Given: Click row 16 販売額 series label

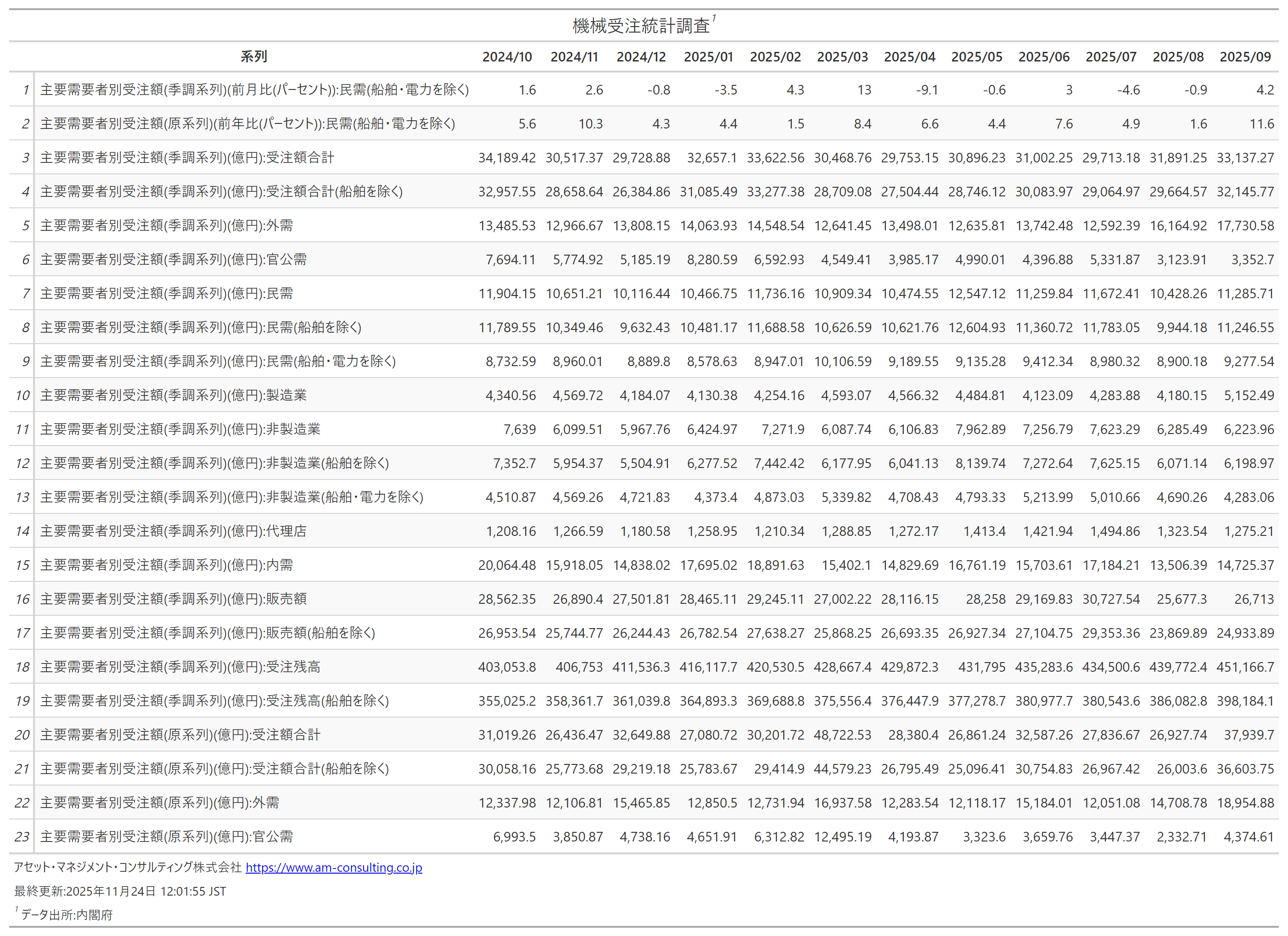Looking at the screenshot, I should [x=173, y=599].
